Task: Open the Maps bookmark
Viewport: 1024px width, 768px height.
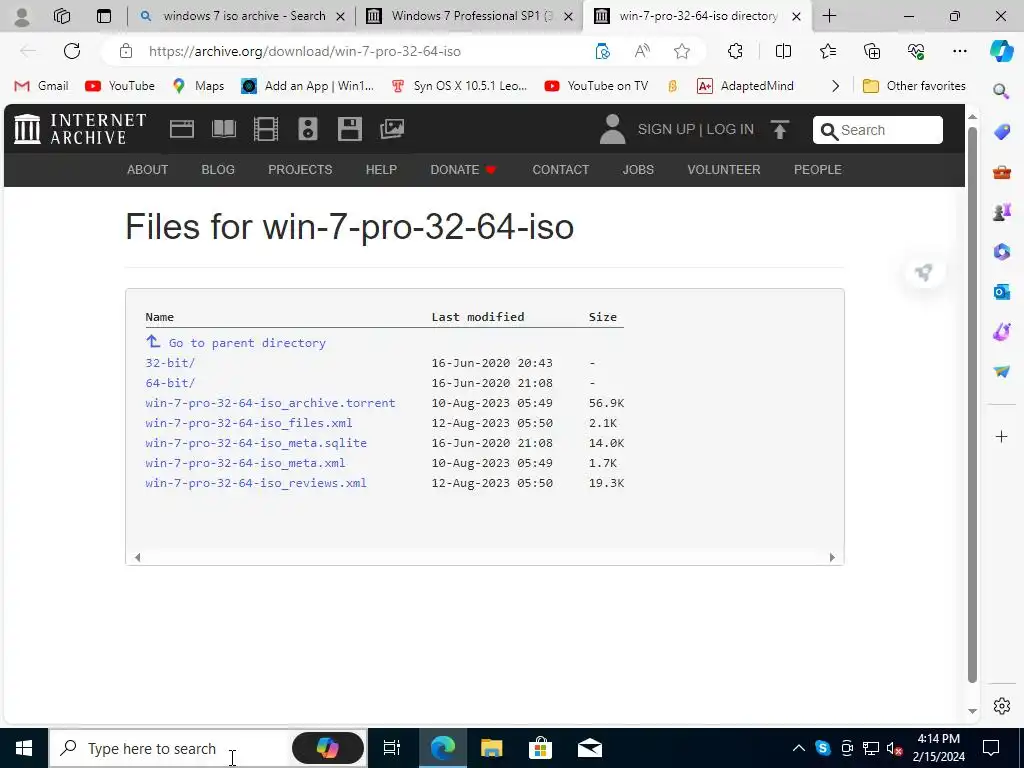Action: (x=199, y=86)
